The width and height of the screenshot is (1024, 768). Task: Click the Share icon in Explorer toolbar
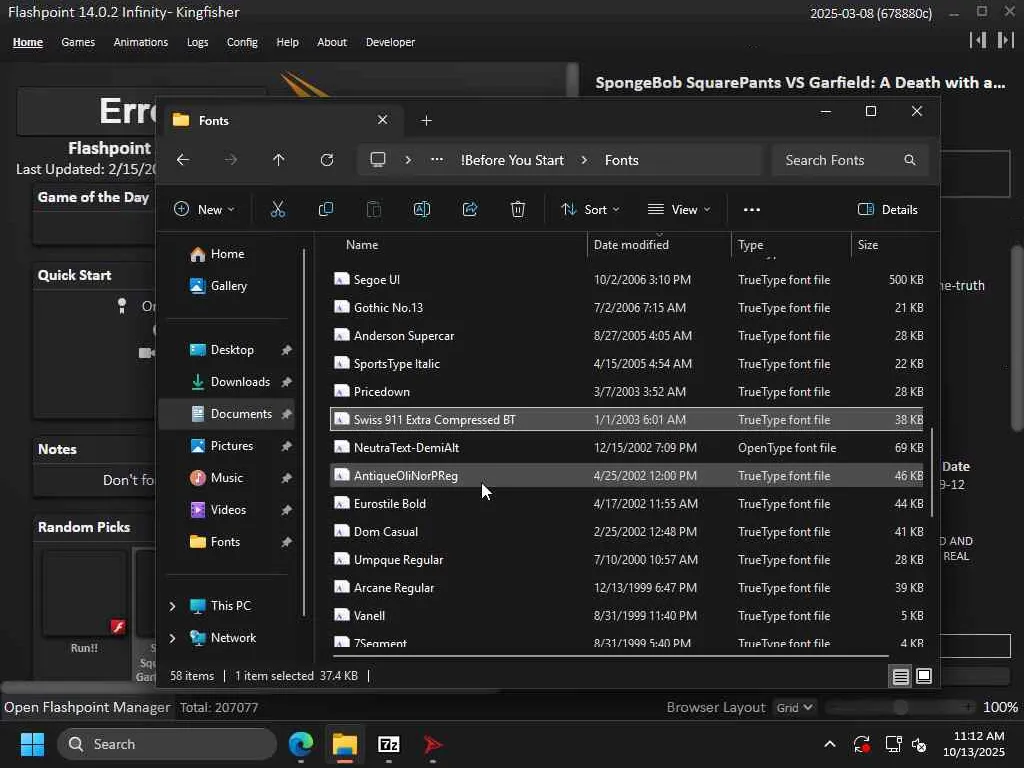470,210
